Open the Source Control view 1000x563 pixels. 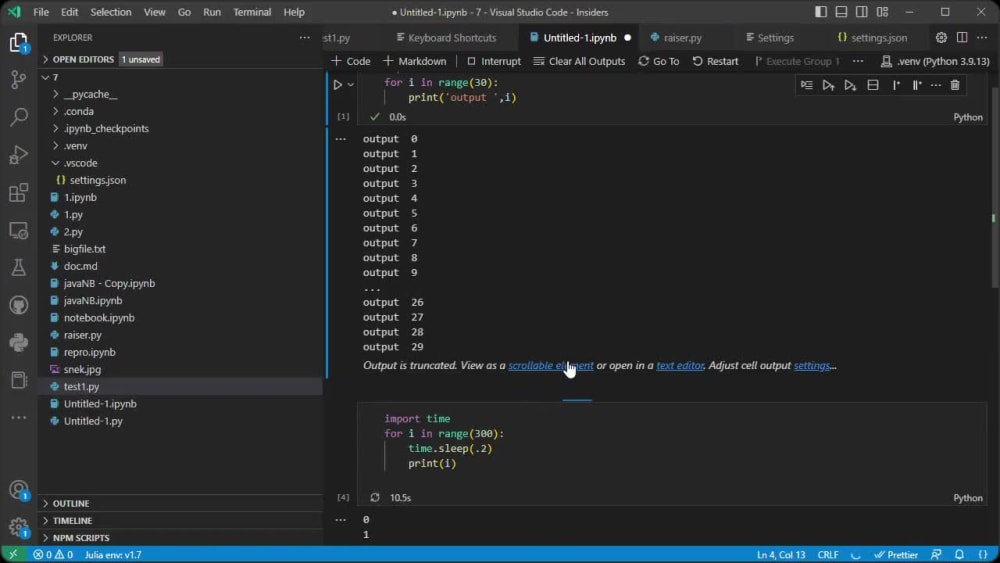[x=18, y=80]
